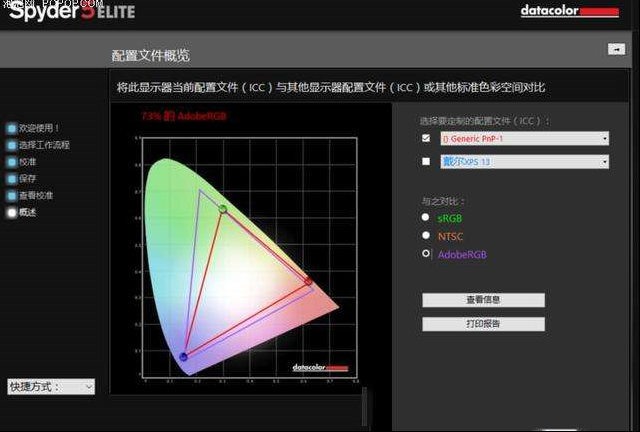Viewport: 640px width, 432px height.
Task: Click the vertical scrollbar below the chart
Action: coord(364,407)
